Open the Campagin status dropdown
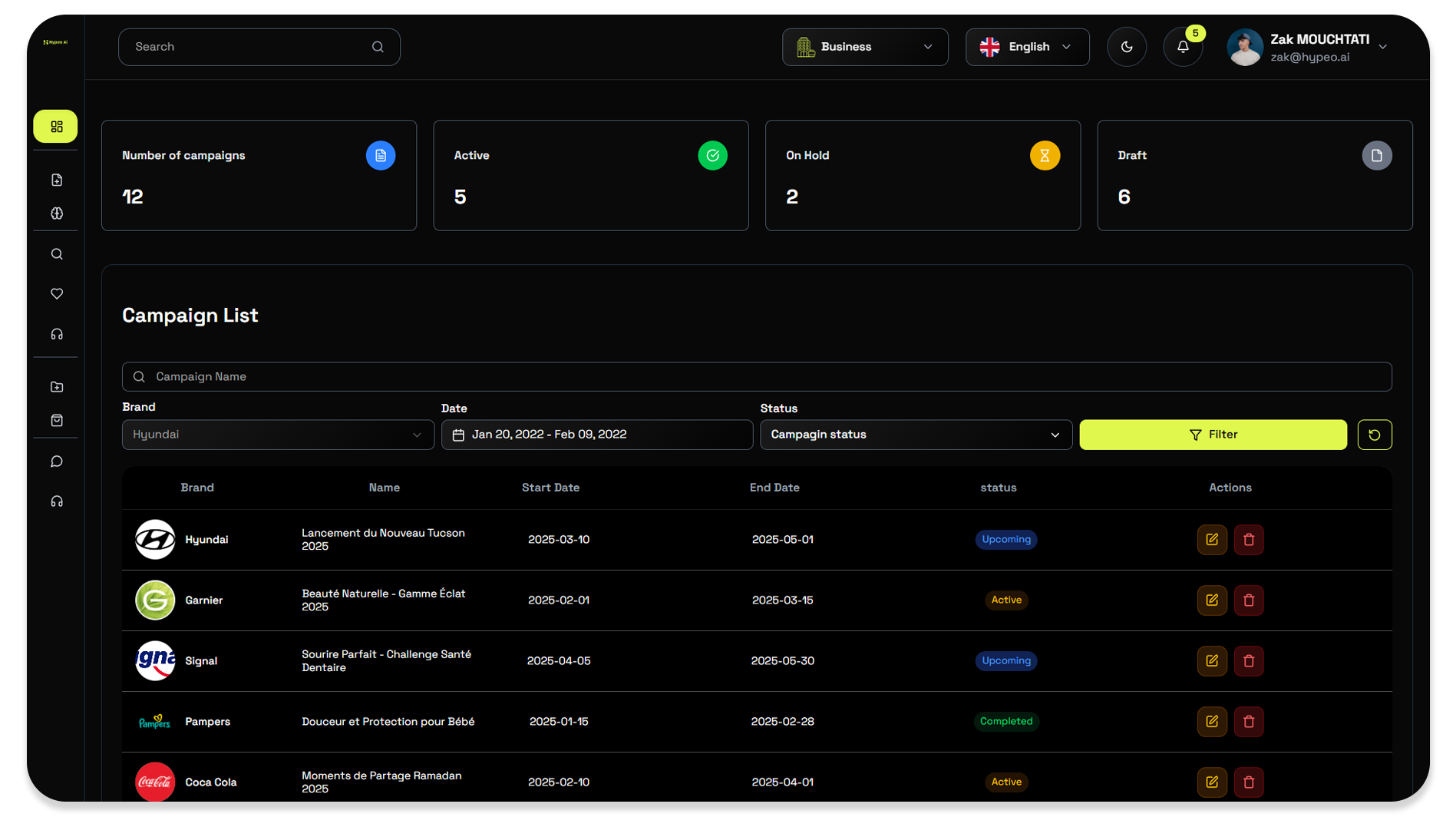 point(916,435)
